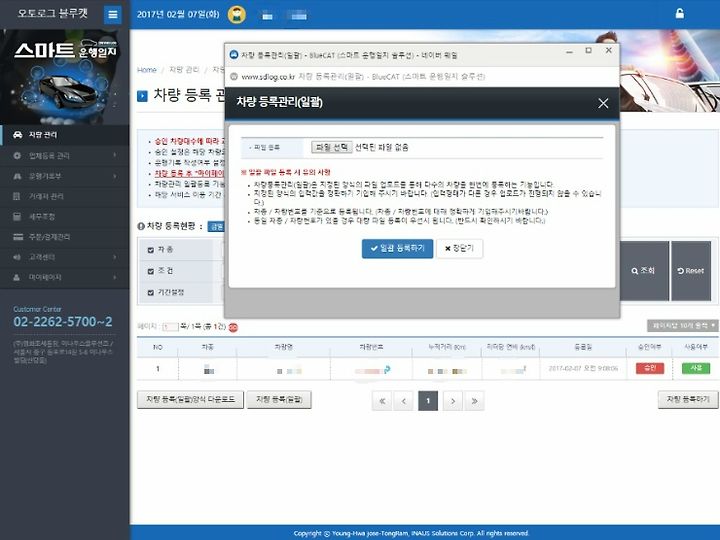Click the calculator icon beside 세무조정
Screen dimensions: 720x540
pos(17,216)
